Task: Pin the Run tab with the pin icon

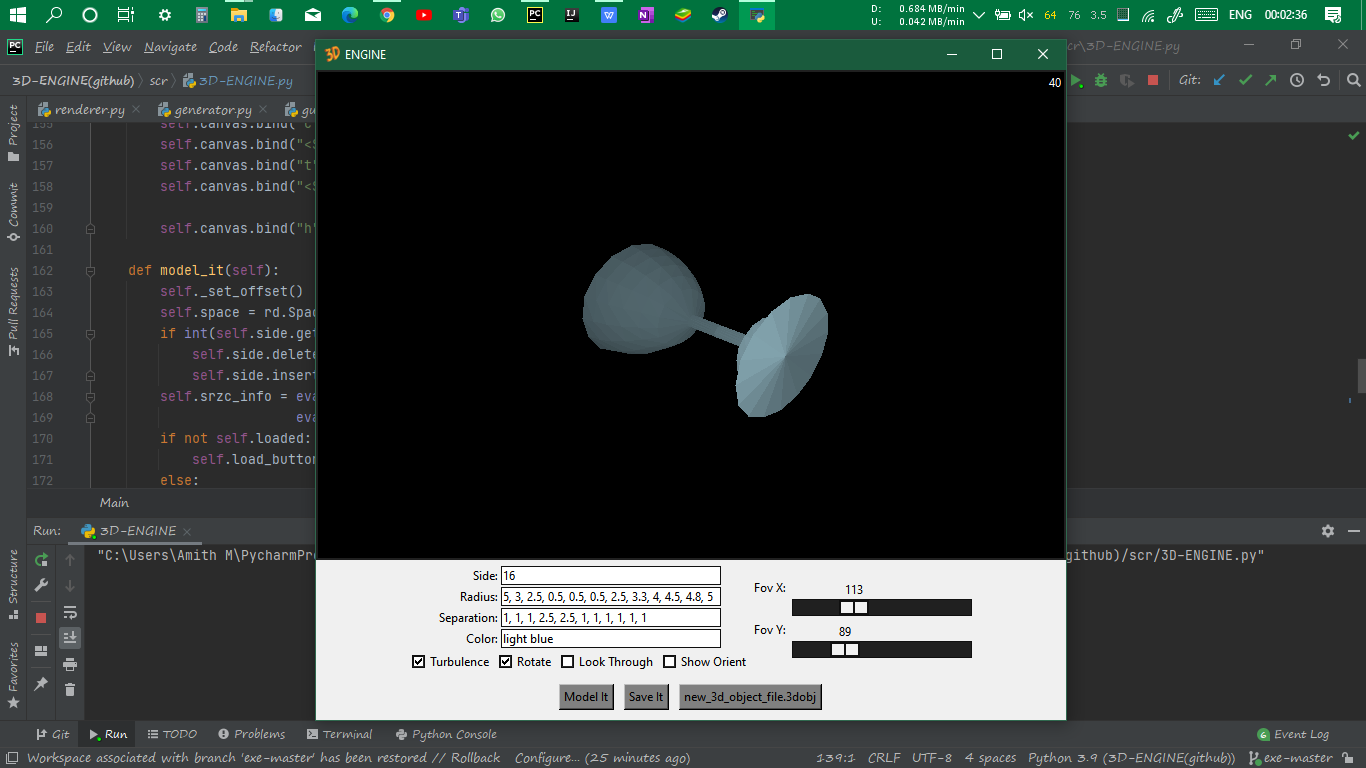Action: pyautogui.click(x=41, y=684)
